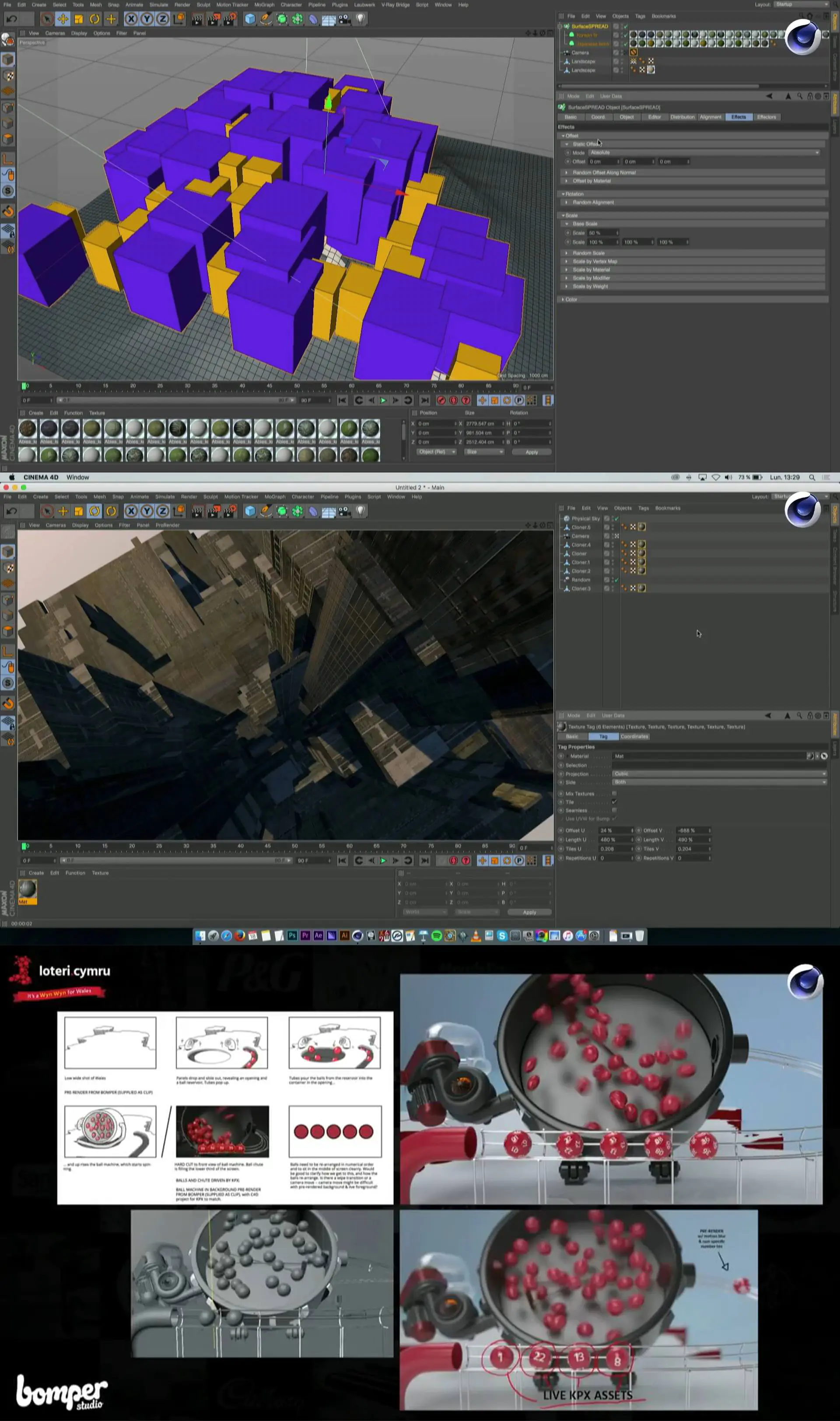Open Edit Render Settings in top window

(x=229, y=19)
